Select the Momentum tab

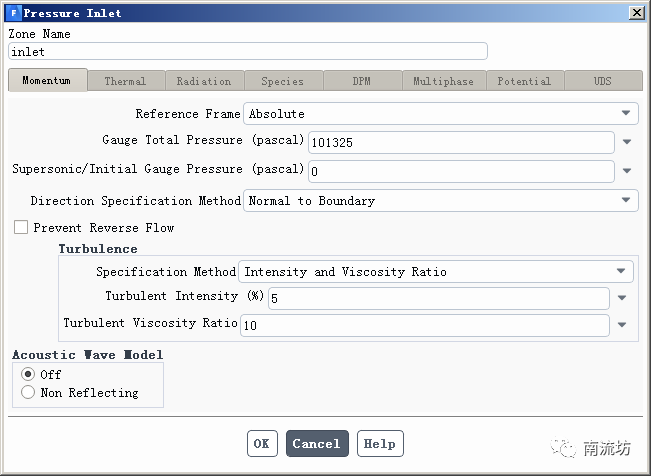pyautogui.click(x=47, y=81)
